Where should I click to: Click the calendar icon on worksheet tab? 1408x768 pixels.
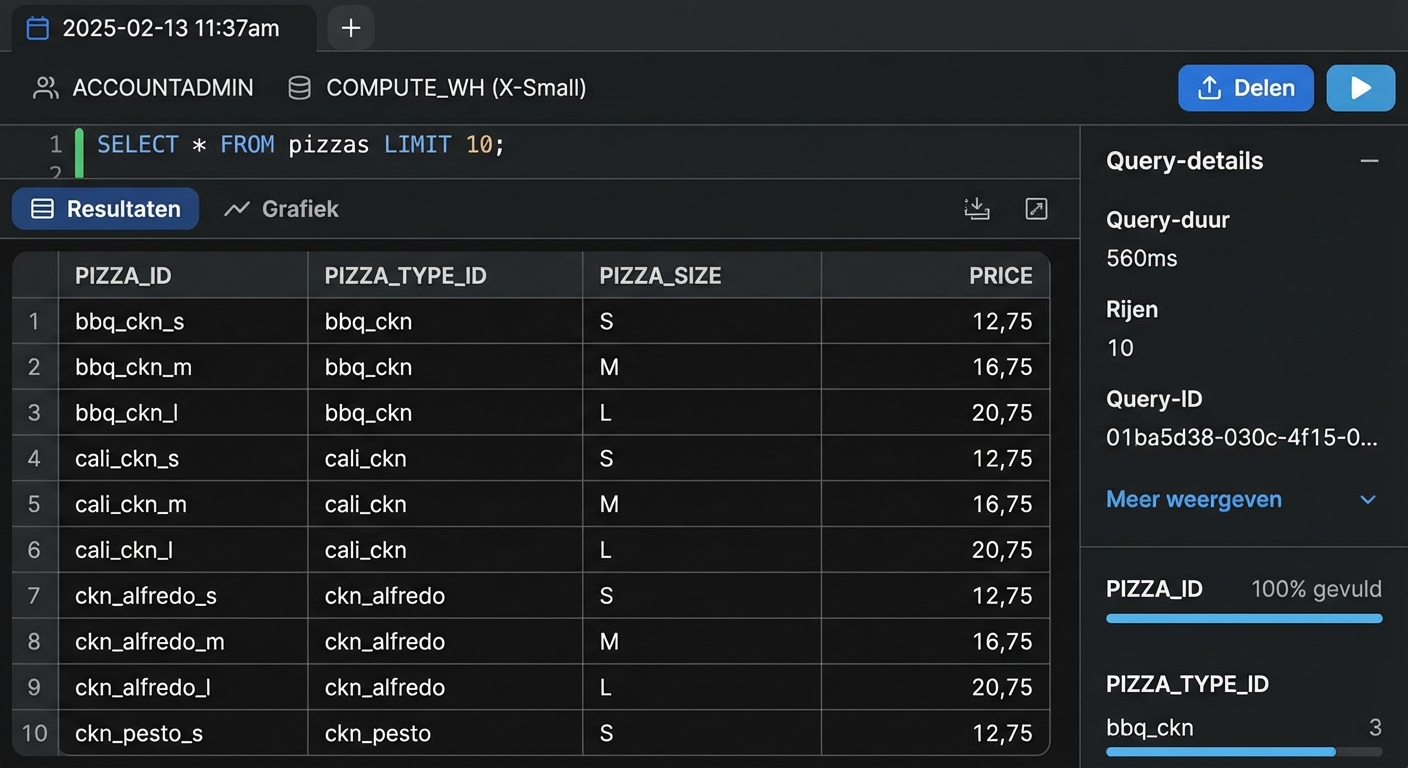pos(37,28)
